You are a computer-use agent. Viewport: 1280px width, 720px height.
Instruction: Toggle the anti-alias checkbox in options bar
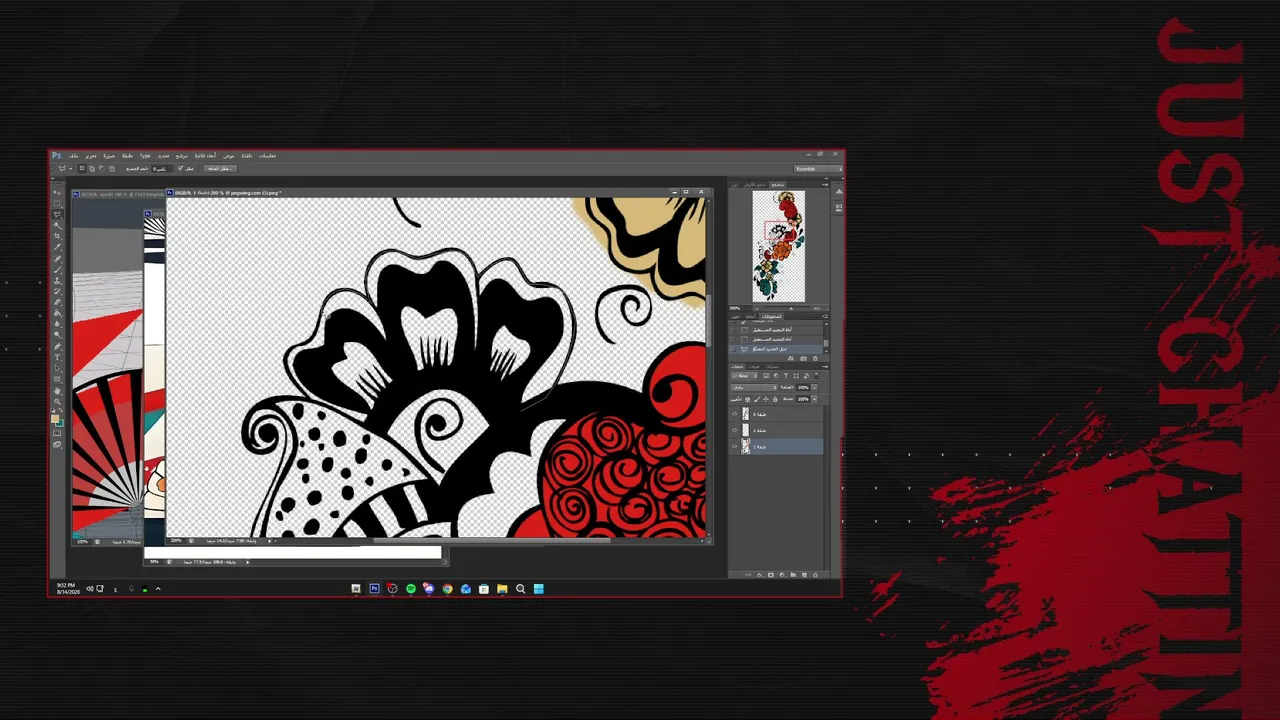click(x=180, y=168)
